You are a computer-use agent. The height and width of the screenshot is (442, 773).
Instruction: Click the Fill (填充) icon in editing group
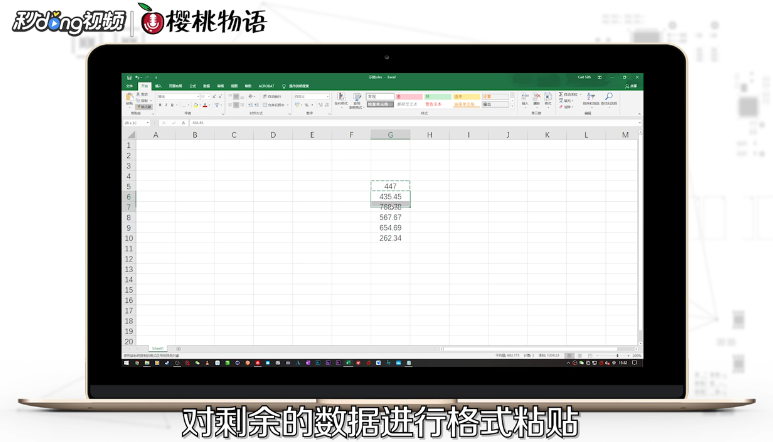click(561, 101)
